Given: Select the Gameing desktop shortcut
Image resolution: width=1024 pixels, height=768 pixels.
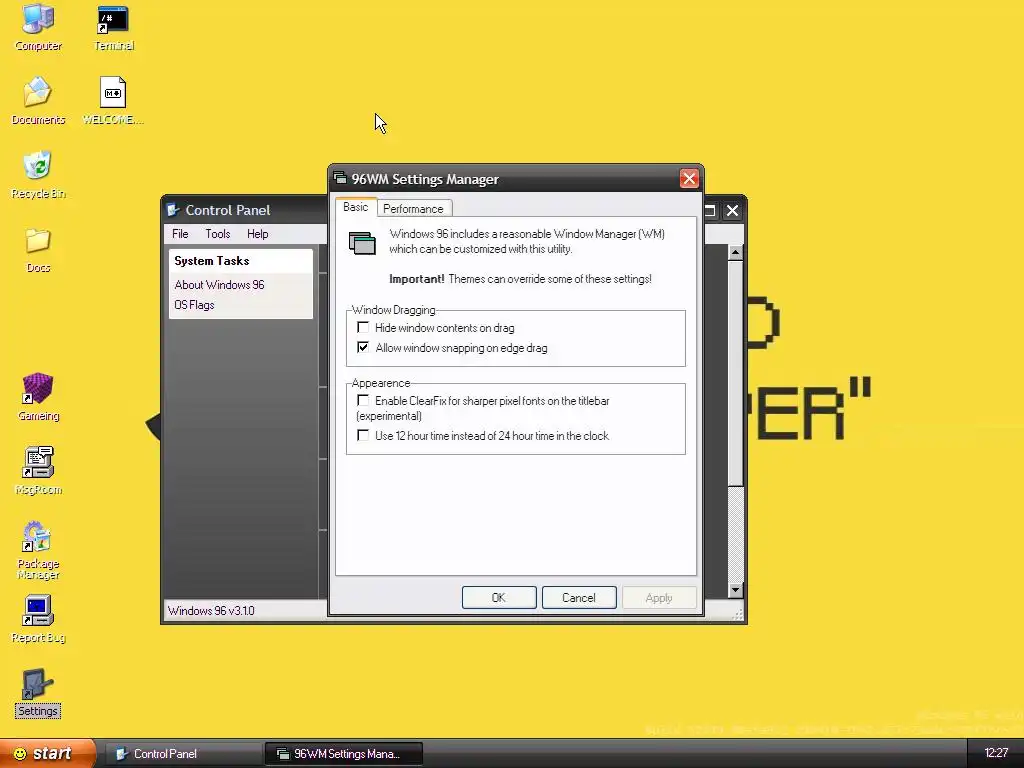Looking at the screenshot, I should point(38,397).
